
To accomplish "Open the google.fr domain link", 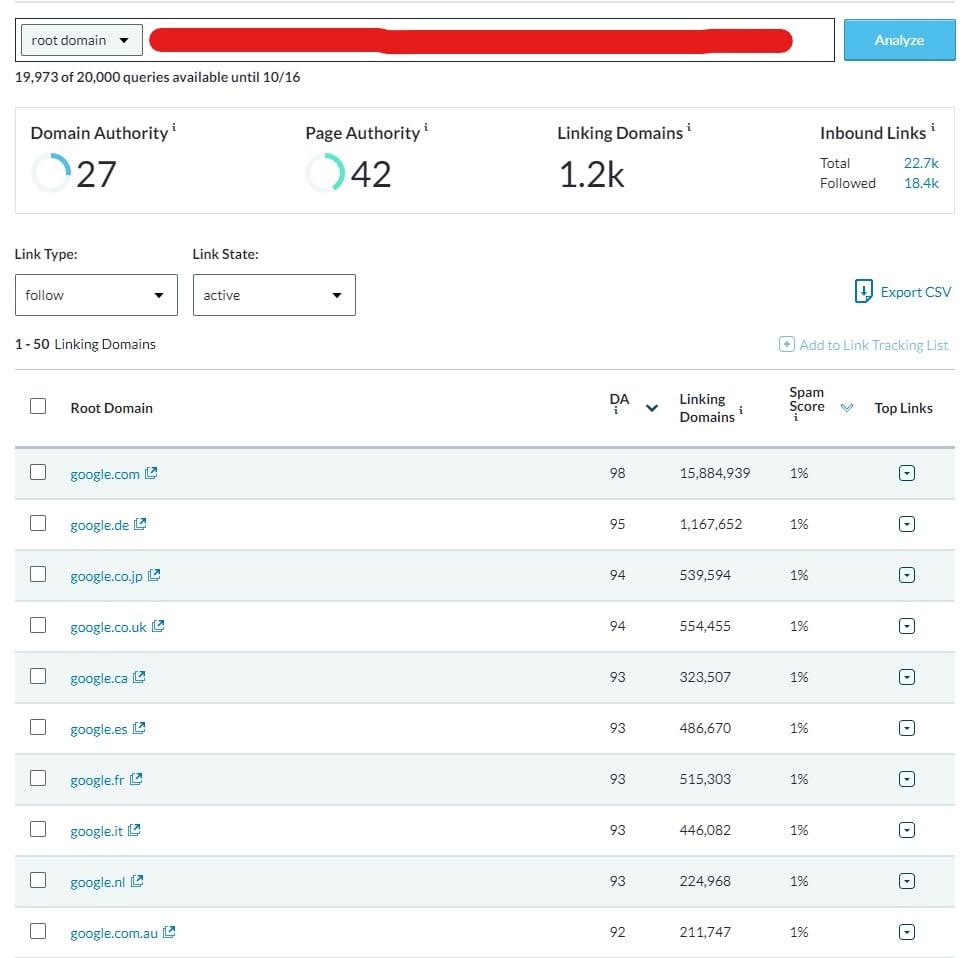I will point(95,779).
